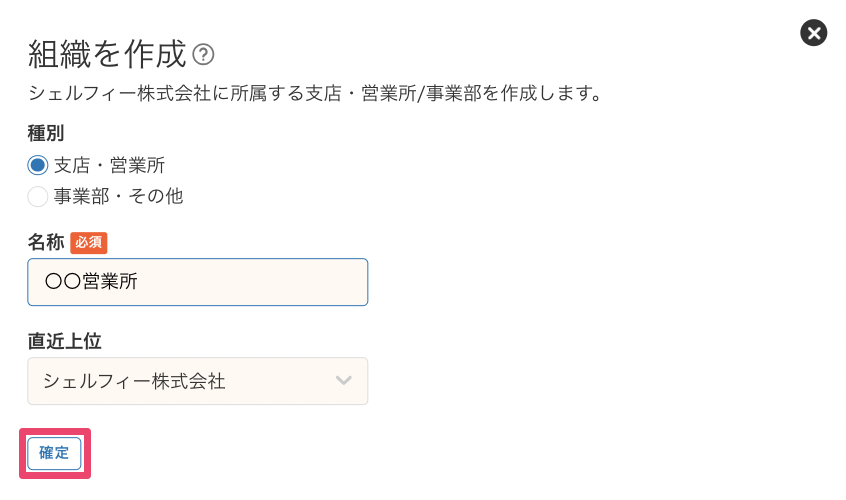Click the help question mark icon beside 組織を作成
This screenshot has width=846, height=500.
(x=204, y=54)
